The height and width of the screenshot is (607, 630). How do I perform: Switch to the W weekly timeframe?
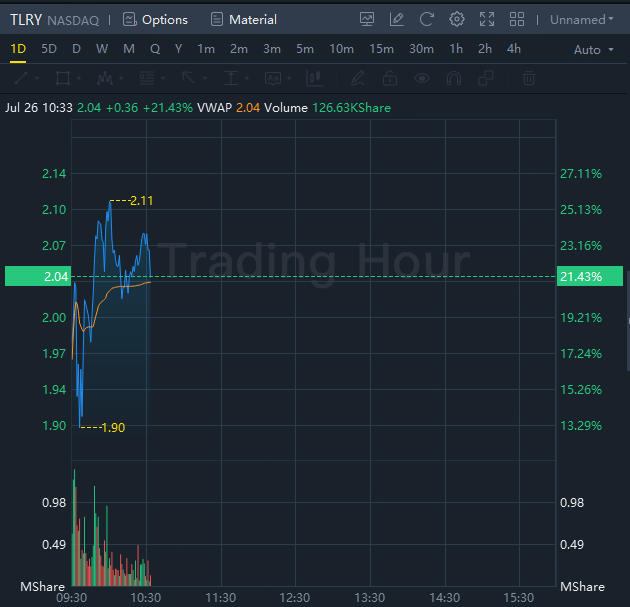pos(102,49)
